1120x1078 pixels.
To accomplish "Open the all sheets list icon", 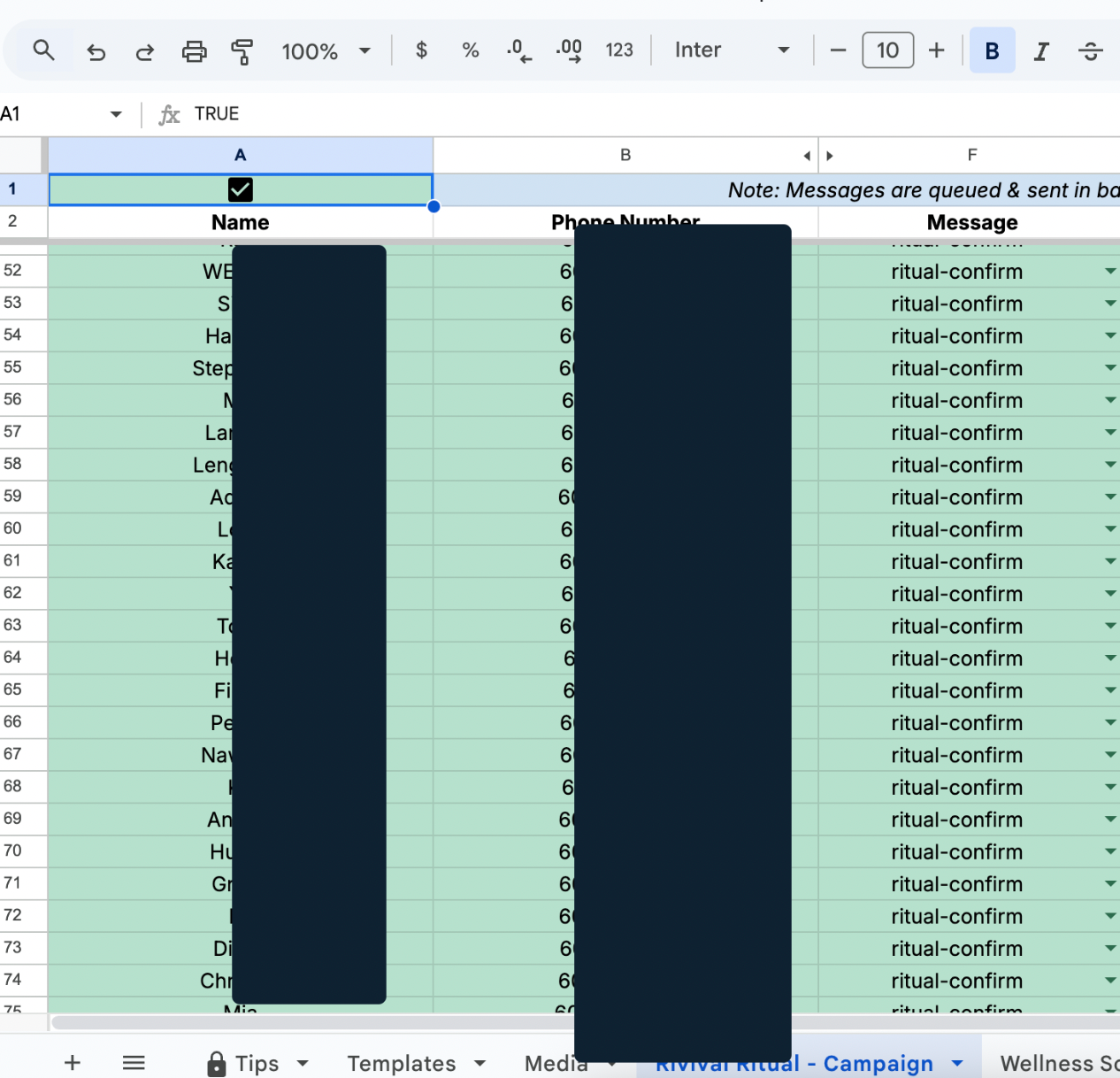I will [x=134, y=1063].
